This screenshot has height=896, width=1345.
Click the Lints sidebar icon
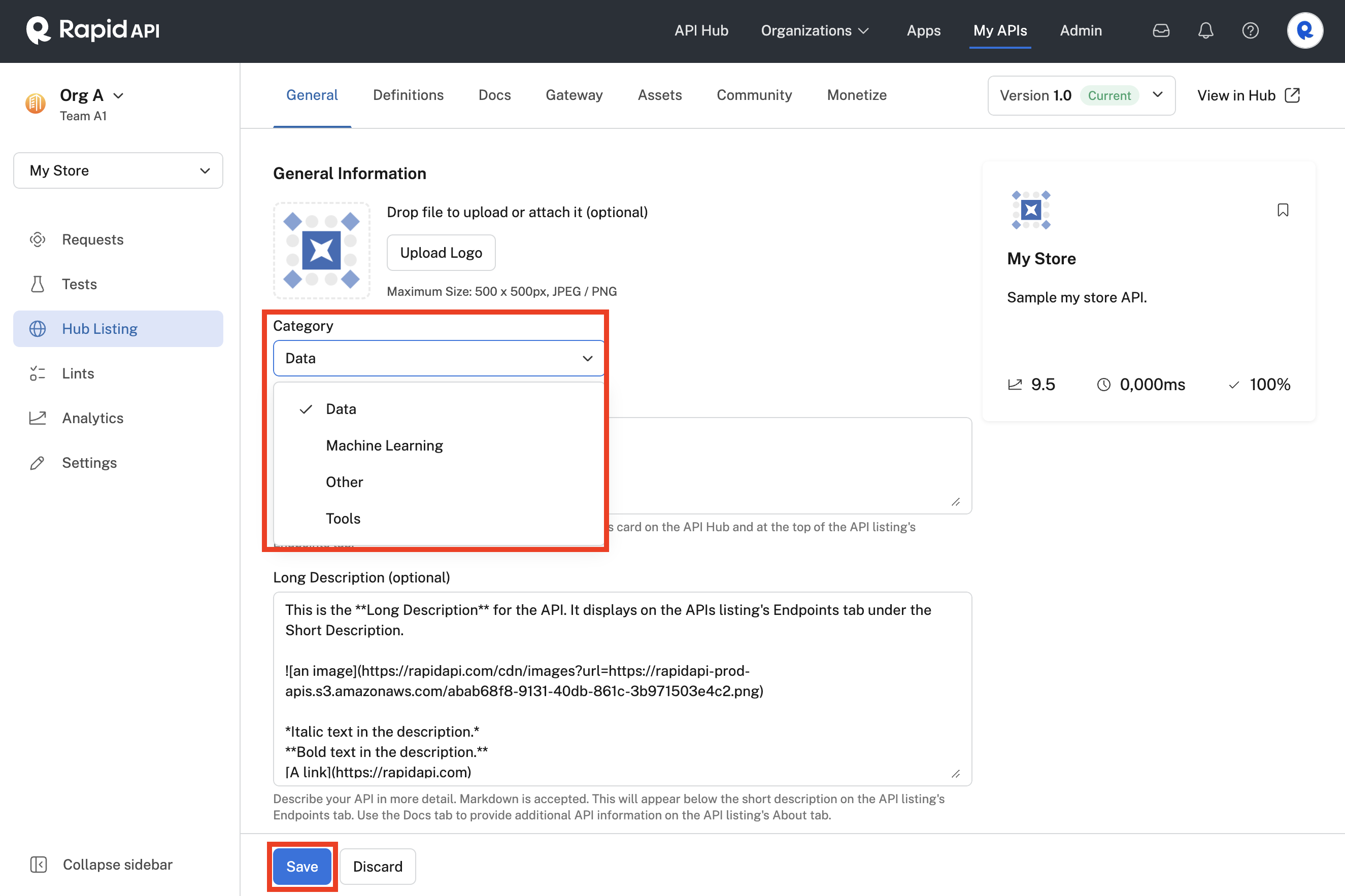coord(37,373)
